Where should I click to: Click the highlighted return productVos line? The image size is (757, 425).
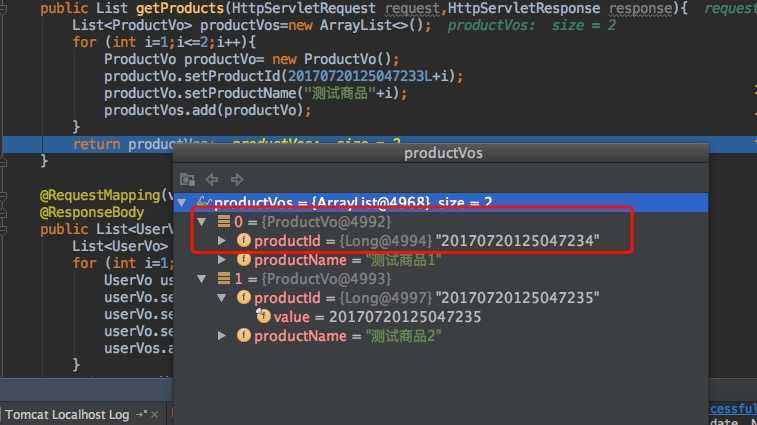378,144
